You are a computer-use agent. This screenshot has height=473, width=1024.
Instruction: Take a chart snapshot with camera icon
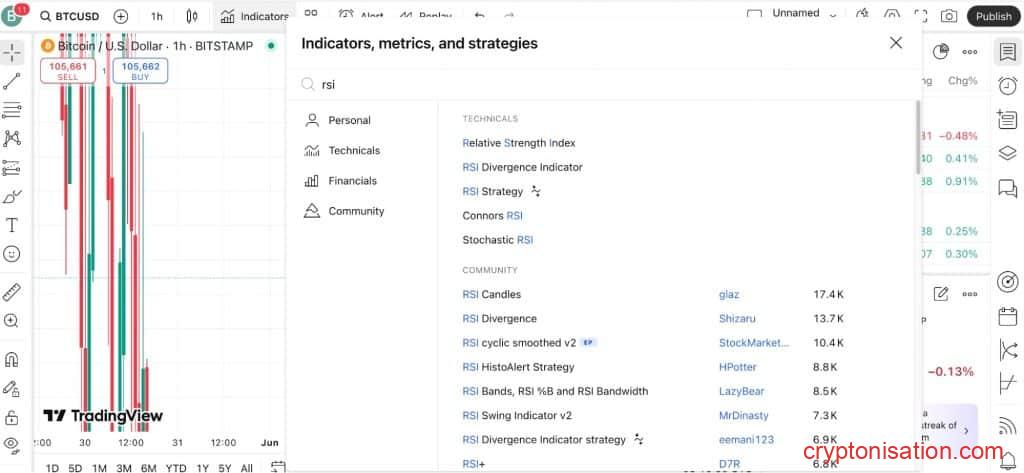948,16
